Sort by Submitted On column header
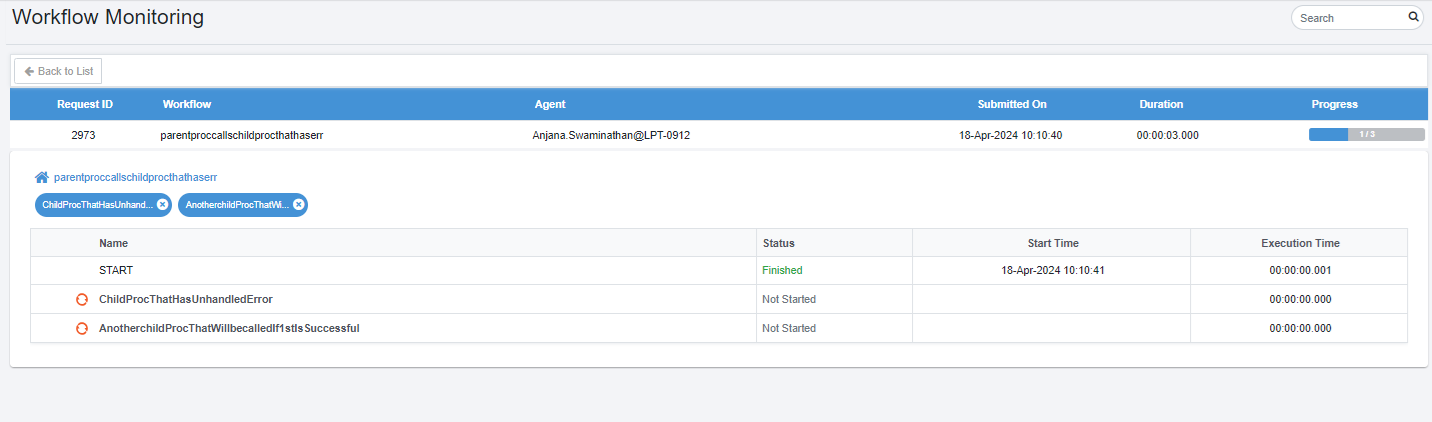The width and height of the screenshot is (1432, 422). tap(1012, 104)
